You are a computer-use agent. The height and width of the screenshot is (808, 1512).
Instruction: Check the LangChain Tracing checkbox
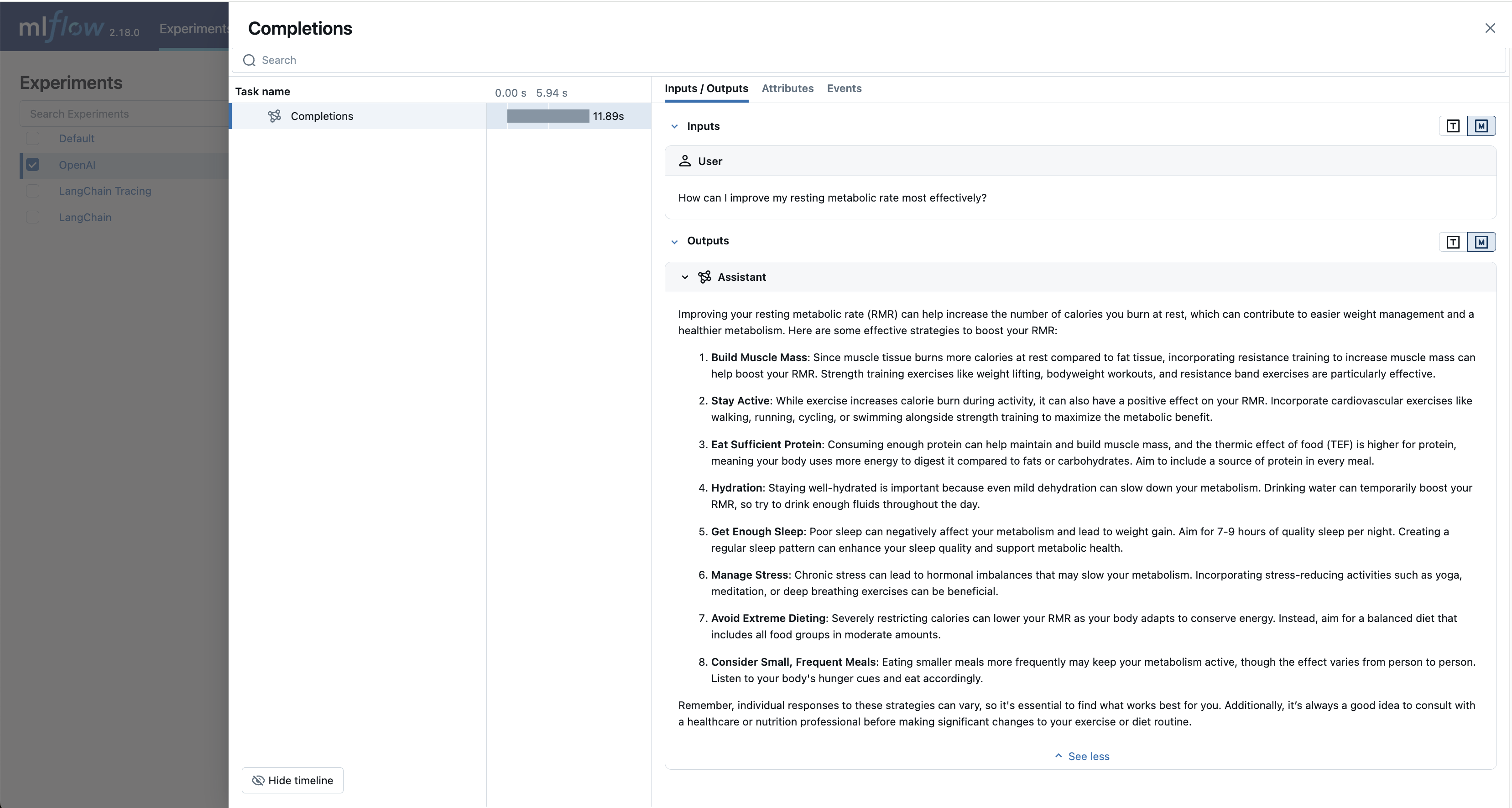tap(33, 191)
